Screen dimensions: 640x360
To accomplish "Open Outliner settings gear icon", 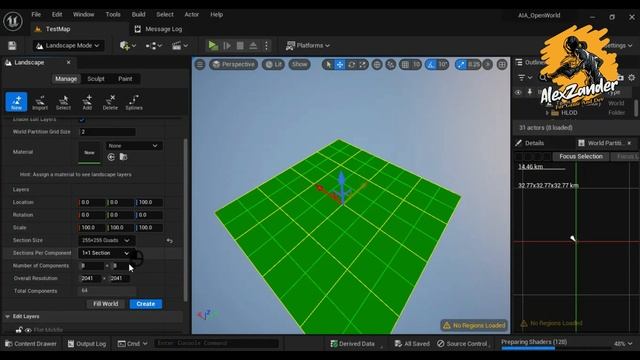I will [x=632, y=78].
